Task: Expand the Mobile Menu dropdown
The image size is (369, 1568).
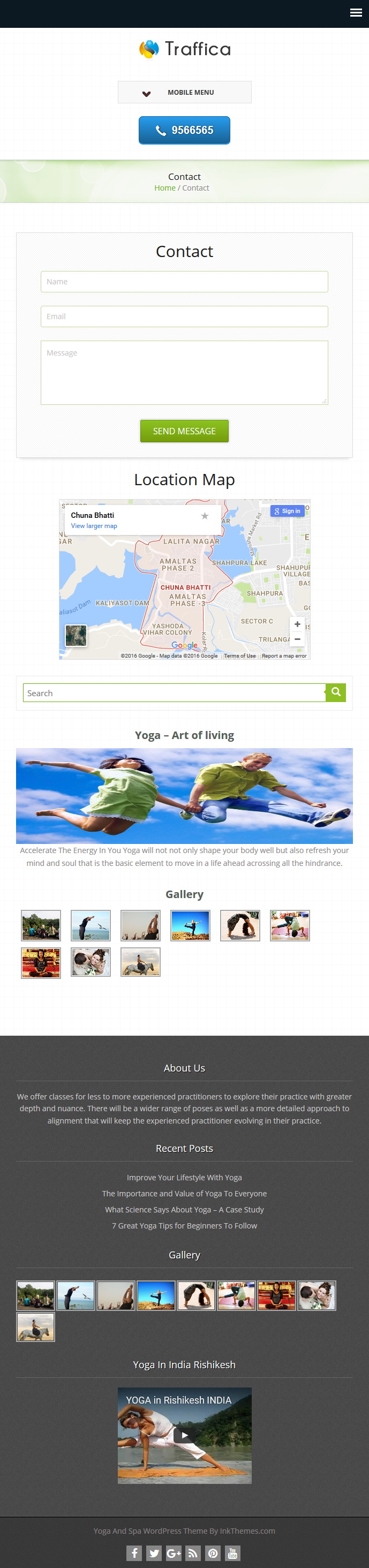Action: click(184, 93)
